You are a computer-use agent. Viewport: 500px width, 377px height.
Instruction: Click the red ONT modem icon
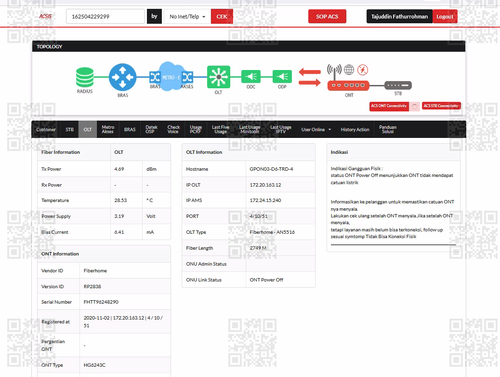[348, 86]
